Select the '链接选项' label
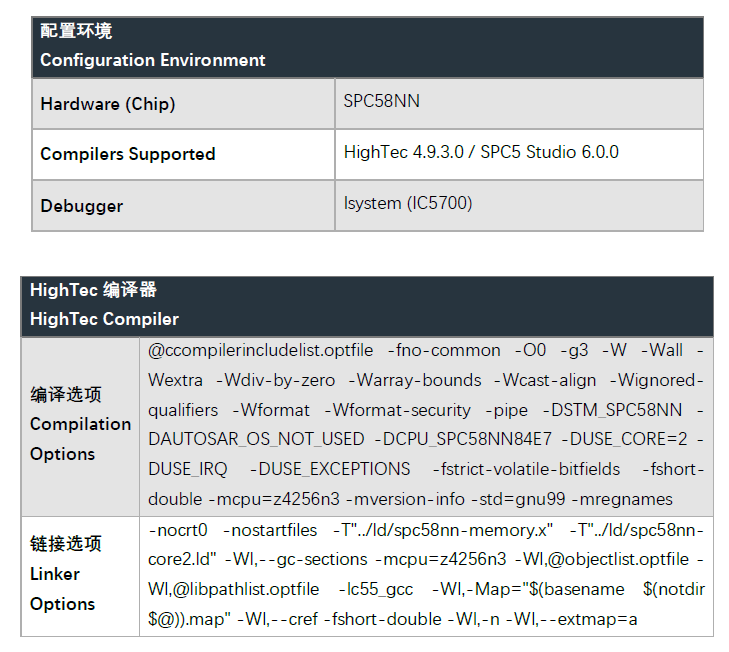Screen dimensions: 729x652 click(66, 544)
